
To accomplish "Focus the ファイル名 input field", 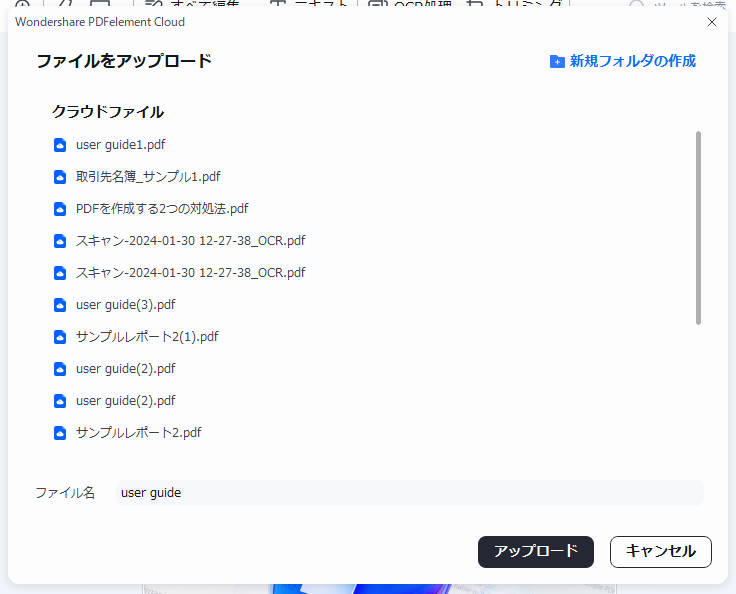I will coord(409,493).
